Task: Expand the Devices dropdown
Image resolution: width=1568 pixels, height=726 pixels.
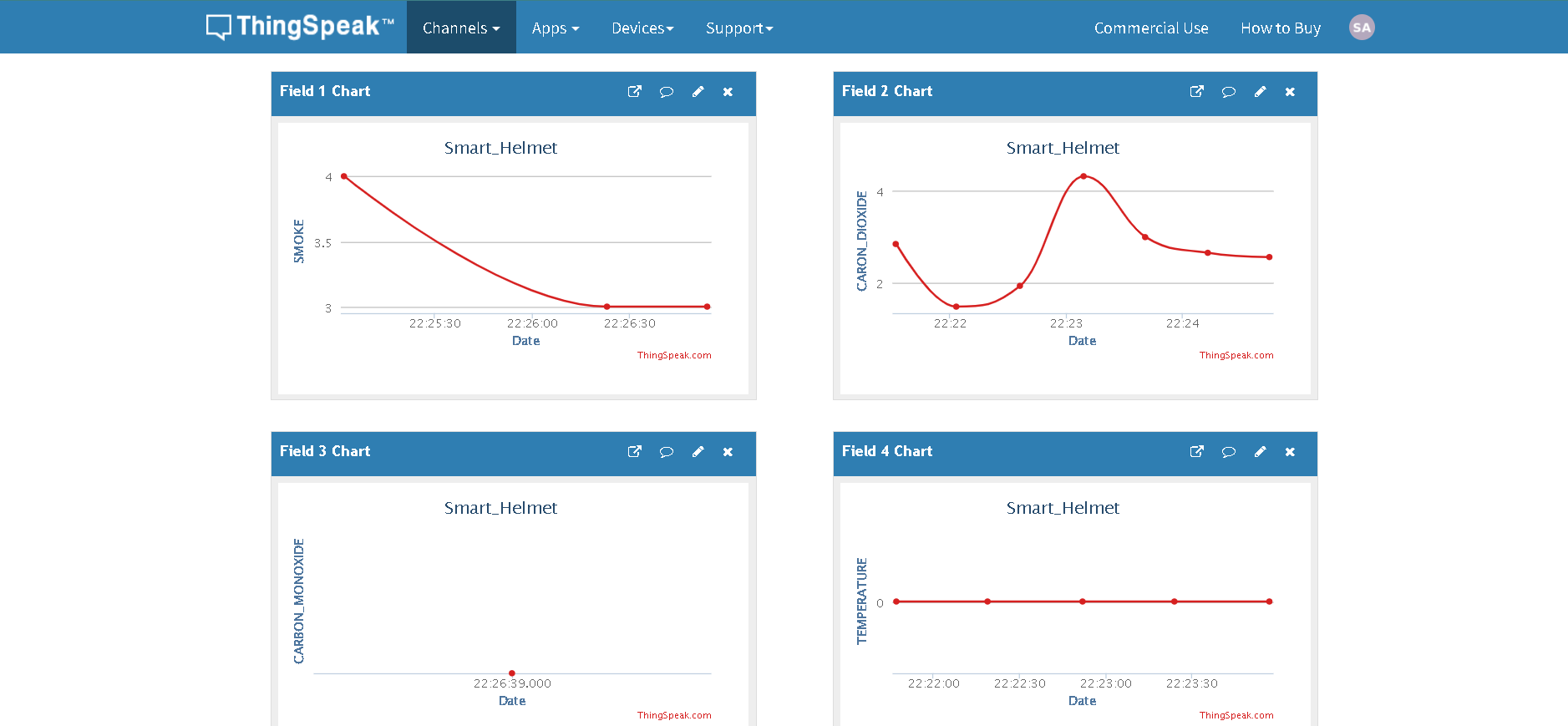Action: (642, 28)
